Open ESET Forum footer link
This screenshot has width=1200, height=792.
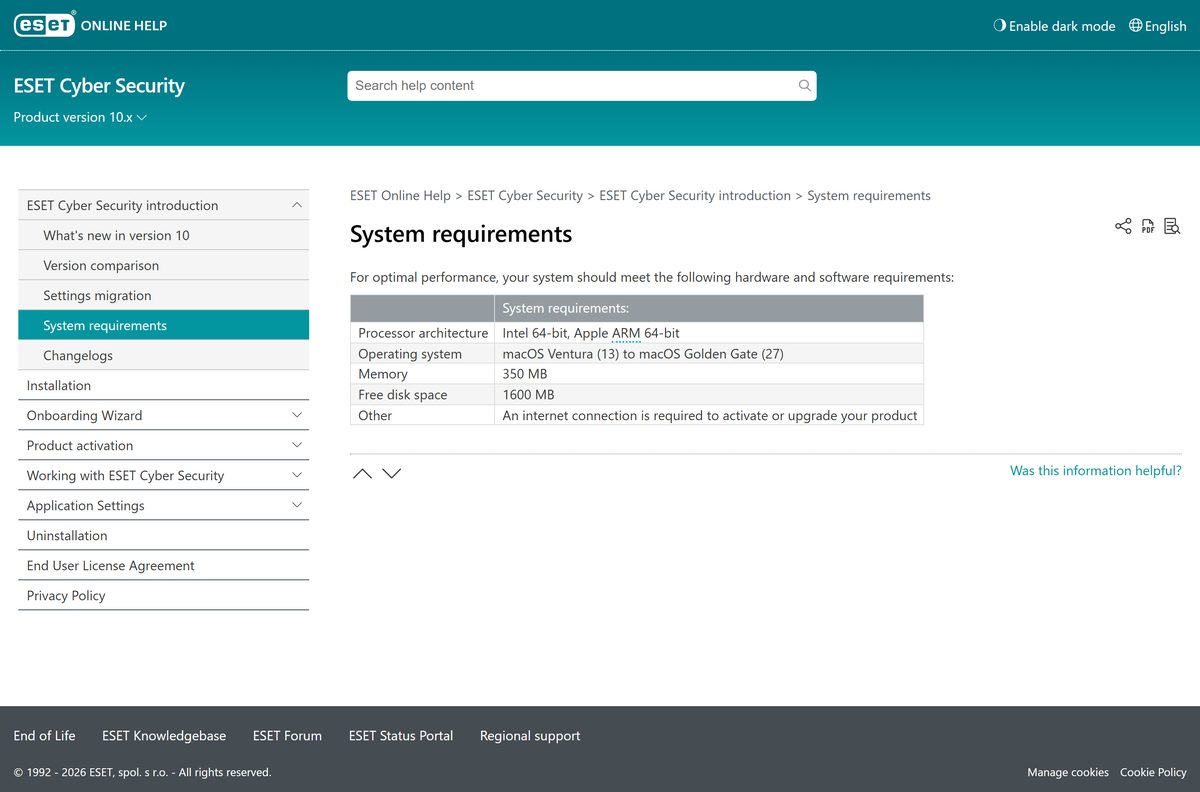[x=287, y=736]
